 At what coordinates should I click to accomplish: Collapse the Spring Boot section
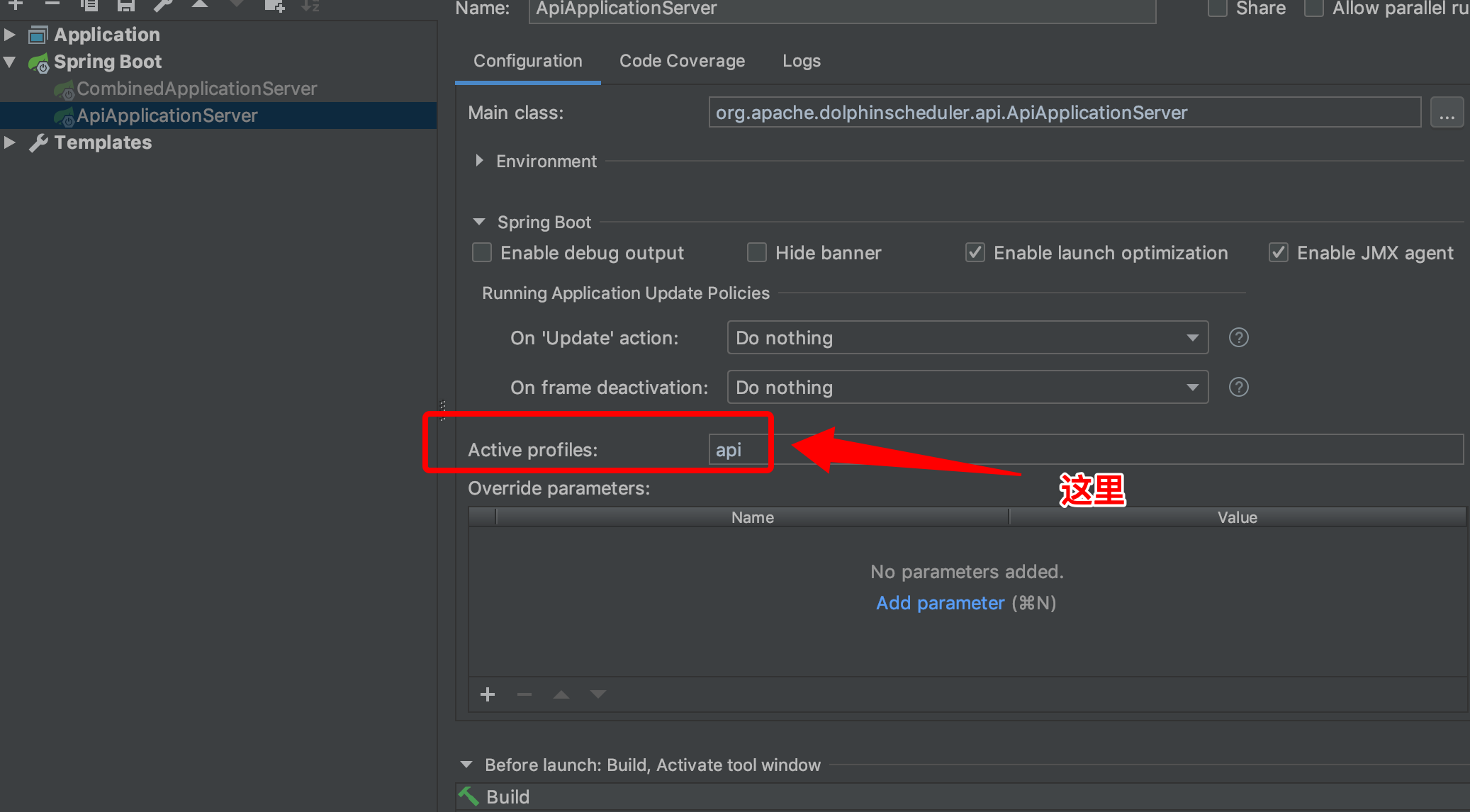(x=479, y=222)
